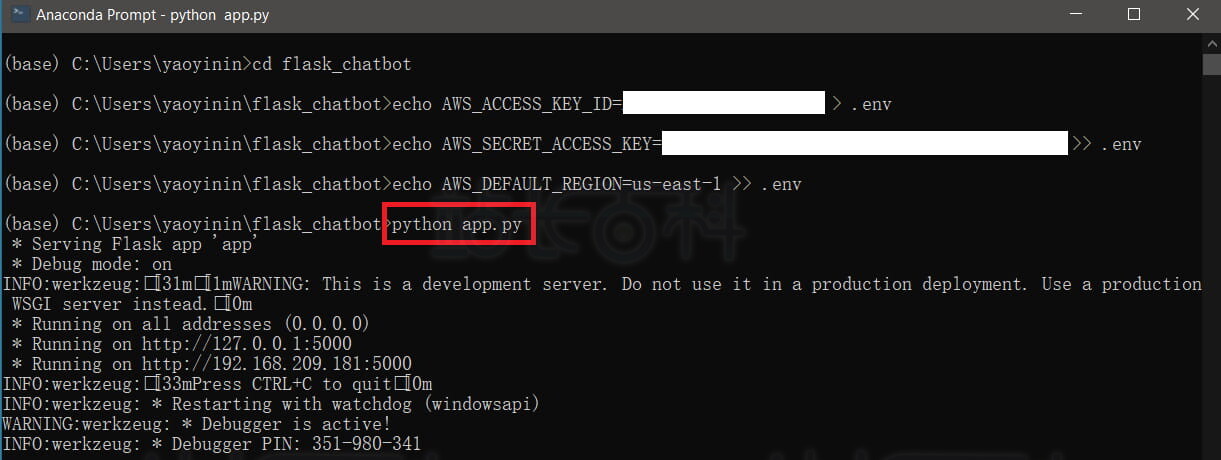Click the "echo AWS_SECRET_ACCESS_KEY=" command text
Viewport: 1221px width, 460px height.
[527, 144]
